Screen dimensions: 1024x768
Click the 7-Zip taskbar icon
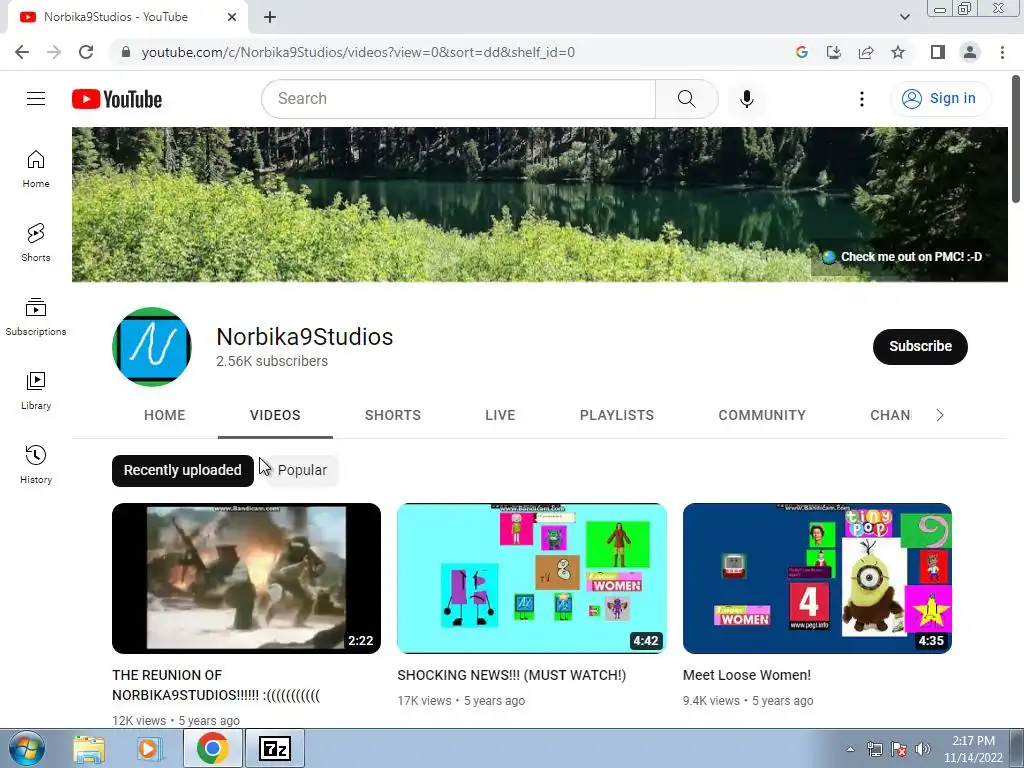pos(275,749)
